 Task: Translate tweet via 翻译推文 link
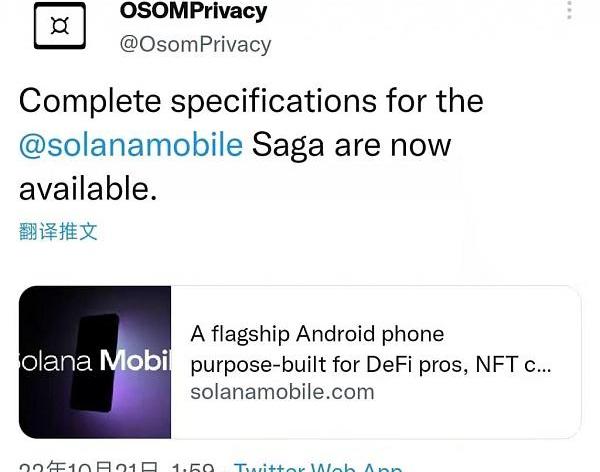click(58, 231)
